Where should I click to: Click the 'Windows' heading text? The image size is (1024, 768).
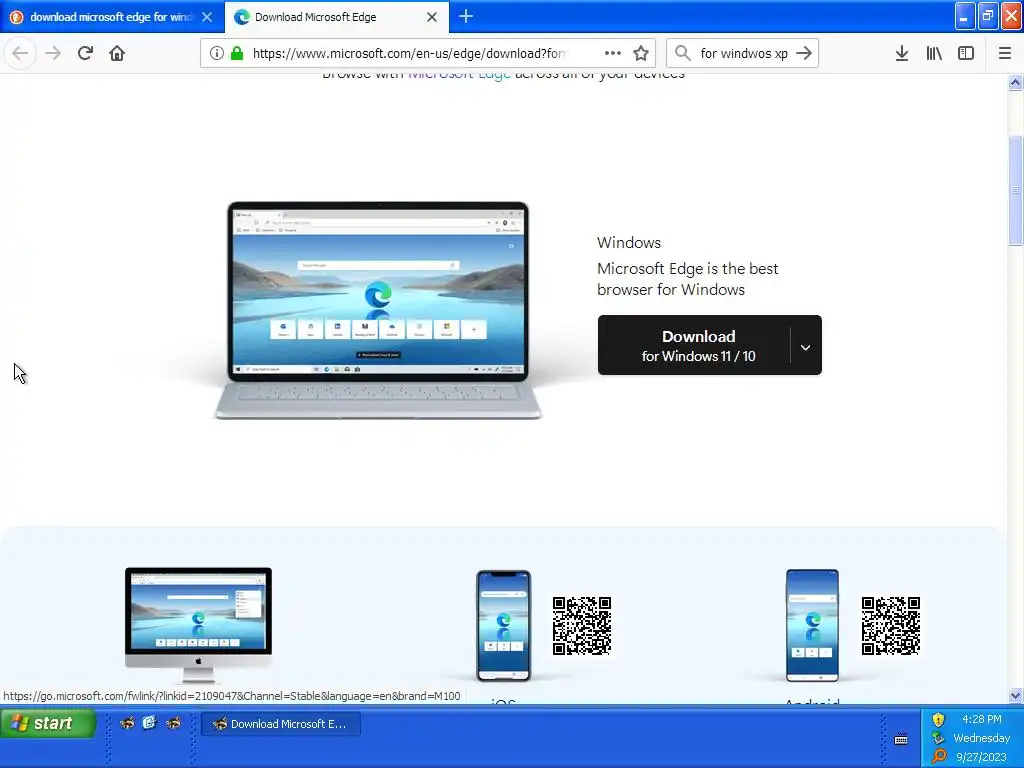tap(629, 242)
